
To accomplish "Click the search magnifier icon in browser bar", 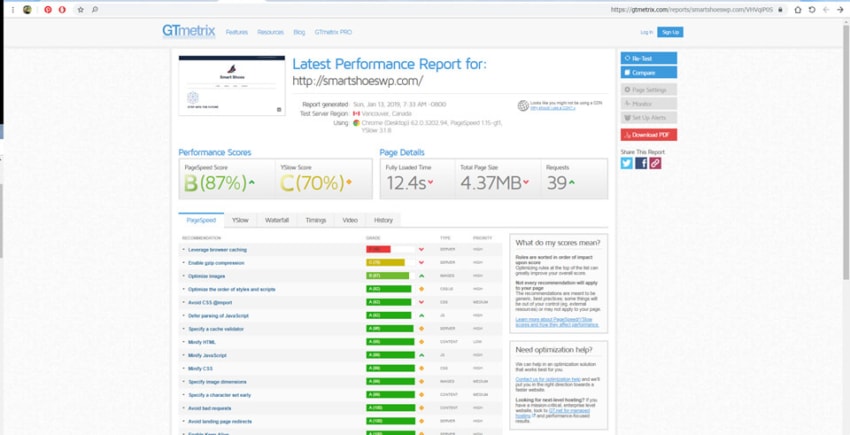I will click(95, 9).
